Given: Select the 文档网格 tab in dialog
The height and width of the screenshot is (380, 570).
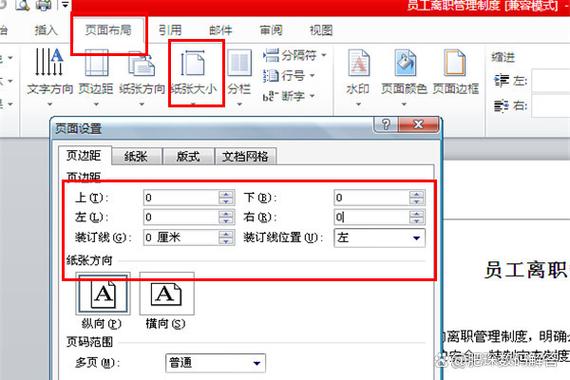Looking at the screenshot, I should point(245,156).
